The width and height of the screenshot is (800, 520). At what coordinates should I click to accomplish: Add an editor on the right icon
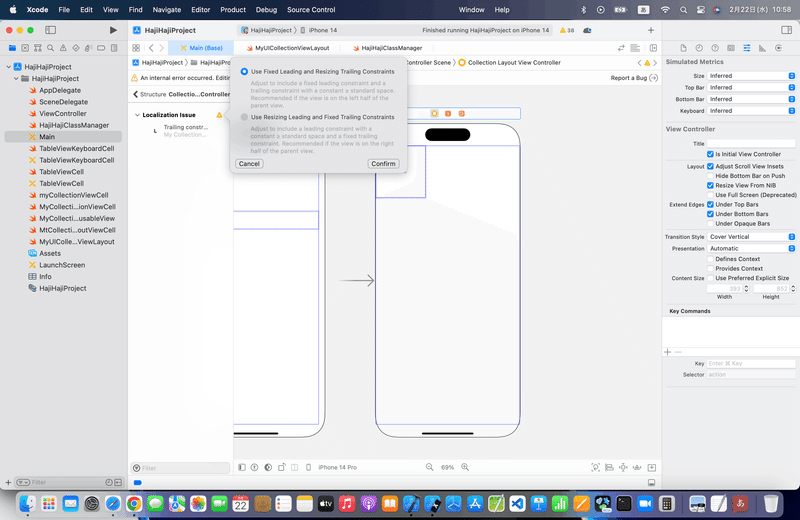pyautogui.click(x=653, y=48)
